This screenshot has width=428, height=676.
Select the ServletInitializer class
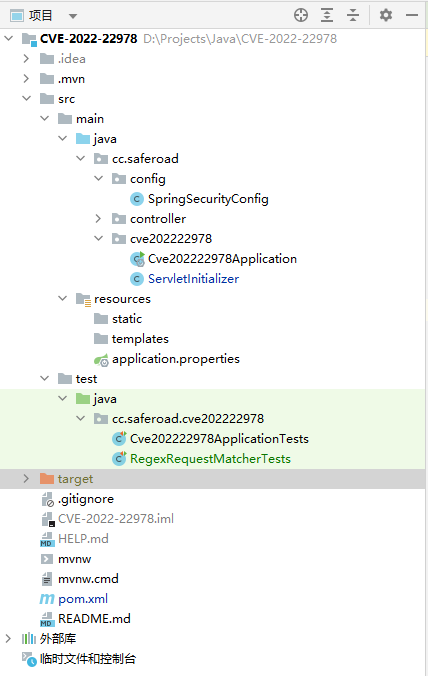click(193, 279)
